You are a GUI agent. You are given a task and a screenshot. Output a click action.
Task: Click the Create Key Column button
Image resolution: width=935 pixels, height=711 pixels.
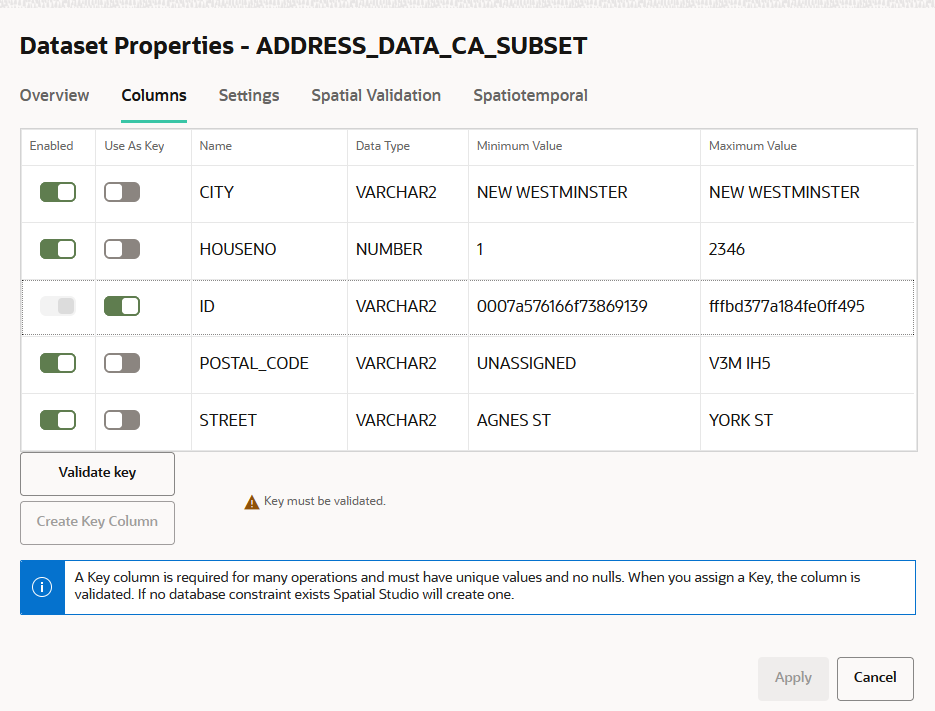pos(97,522)
